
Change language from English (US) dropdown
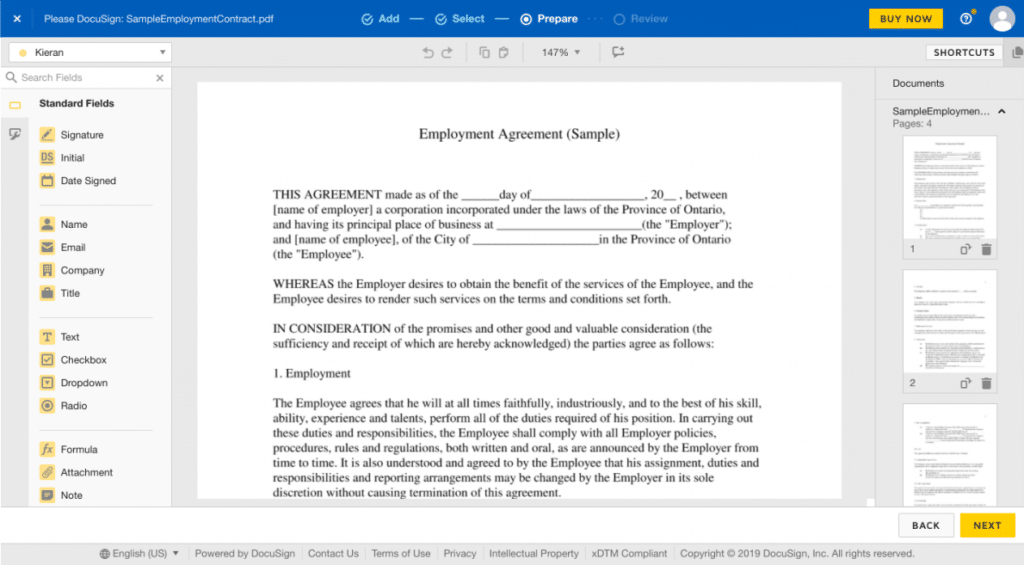coord(139,553)
